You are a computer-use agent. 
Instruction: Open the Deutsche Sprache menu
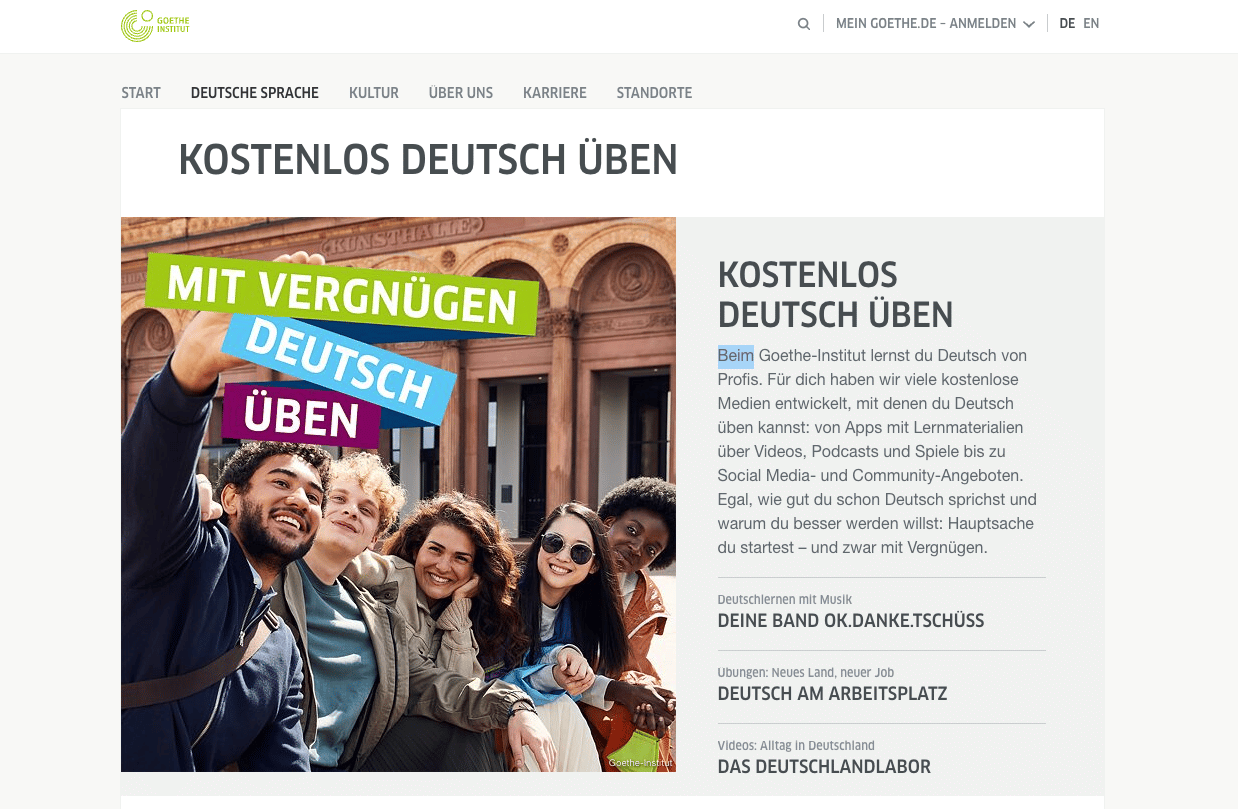[255, 93]
